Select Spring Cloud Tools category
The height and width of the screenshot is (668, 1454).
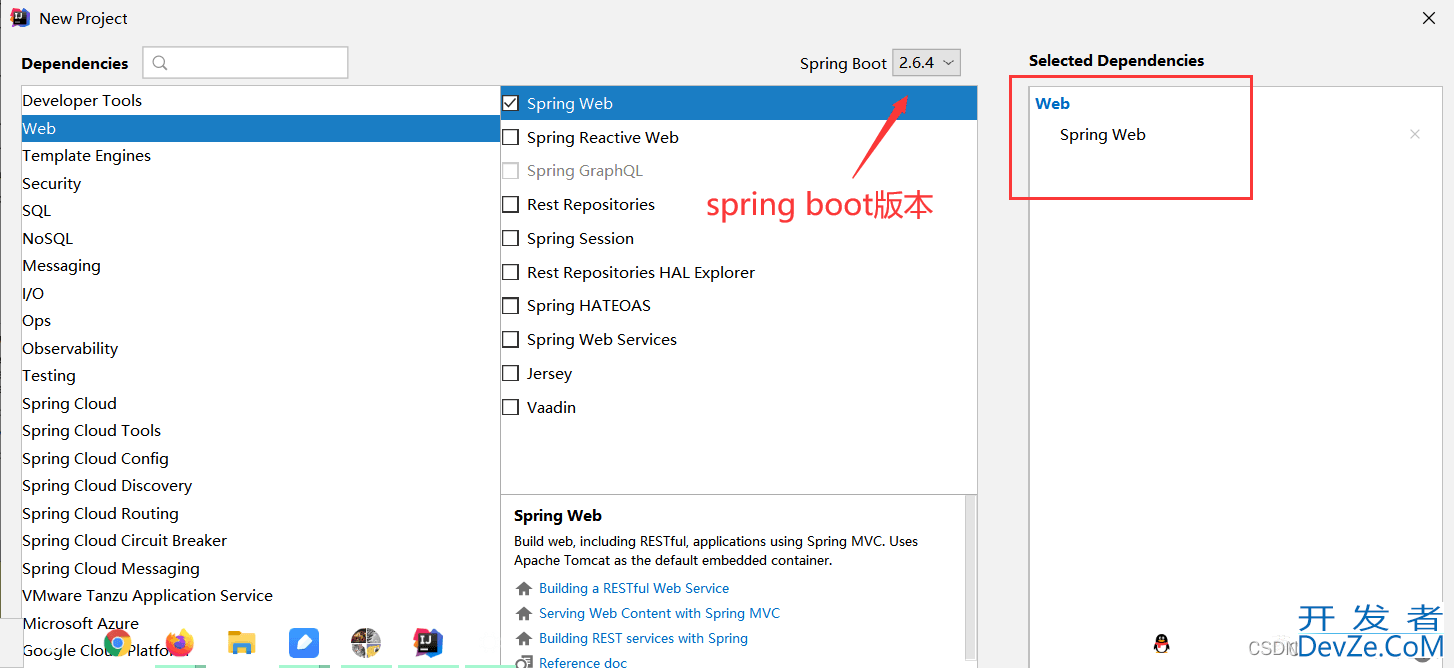click(260, 430)
